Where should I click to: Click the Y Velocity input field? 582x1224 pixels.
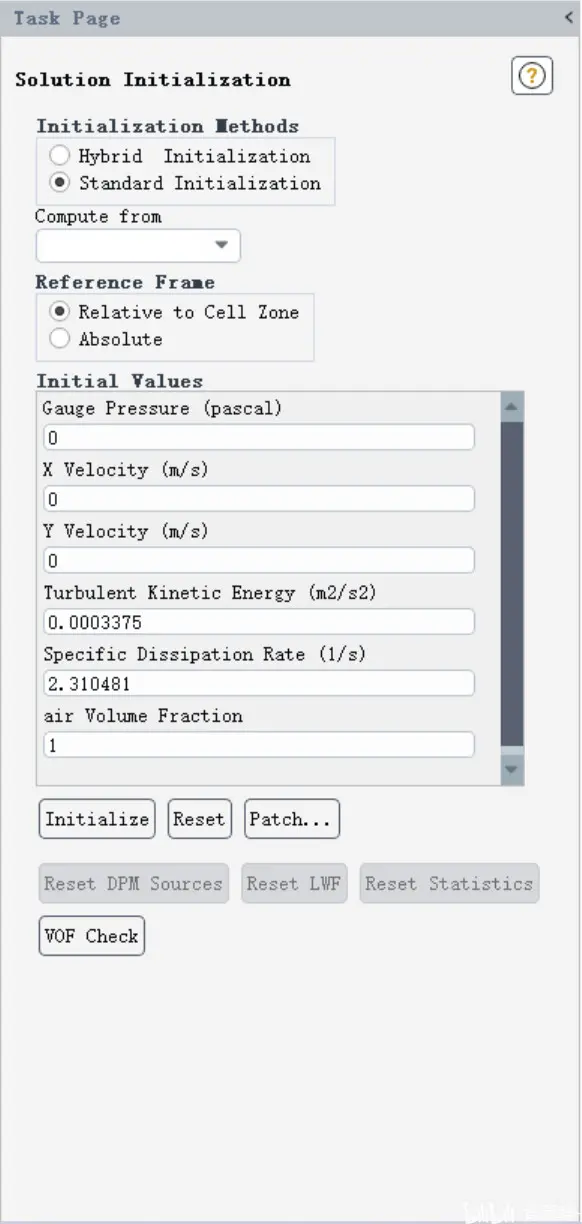[259, 560]
